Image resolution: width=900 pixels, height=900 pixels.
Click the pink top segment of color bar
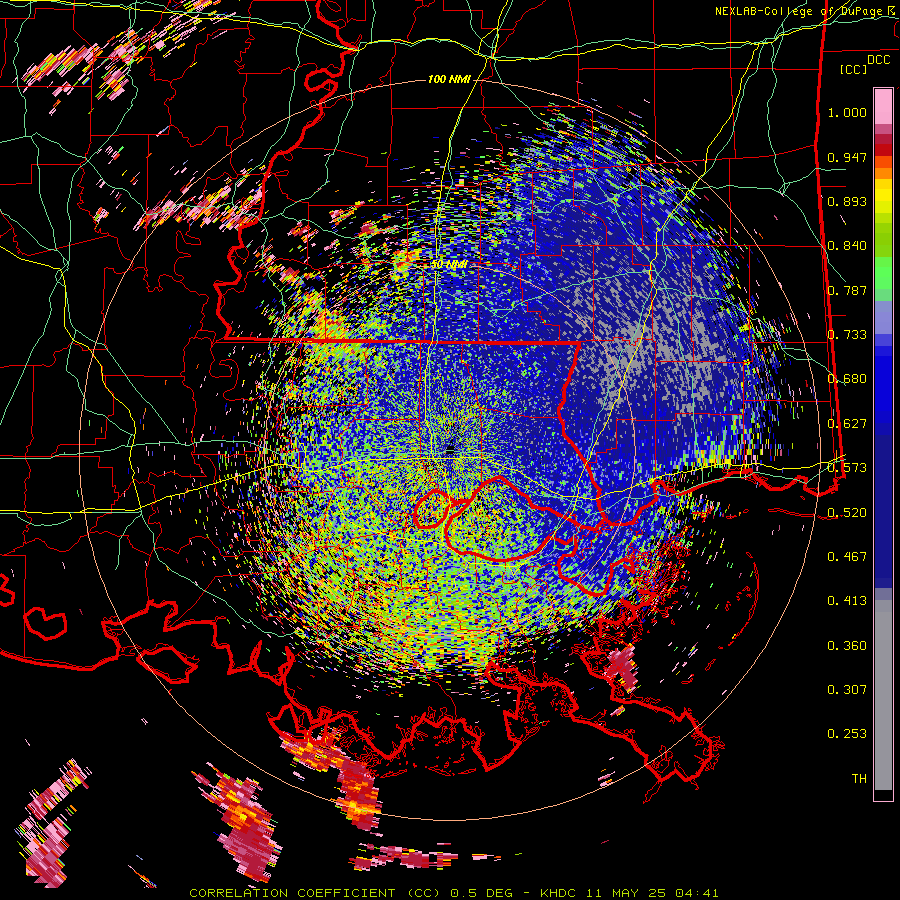coord(883,107)
